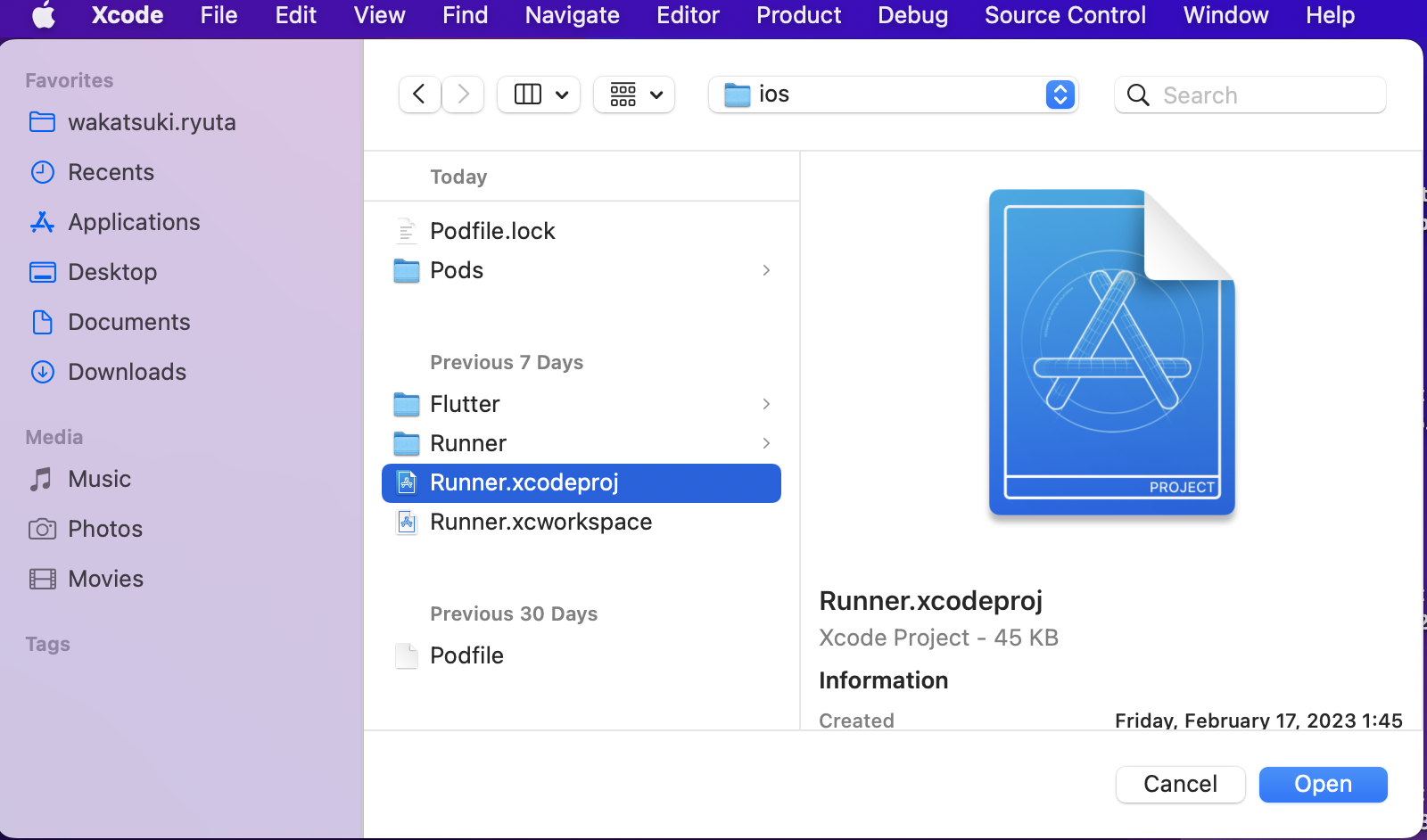Open the grouping options dropdown arrow
Screen dimensions: 1427x840
(656, 95)
